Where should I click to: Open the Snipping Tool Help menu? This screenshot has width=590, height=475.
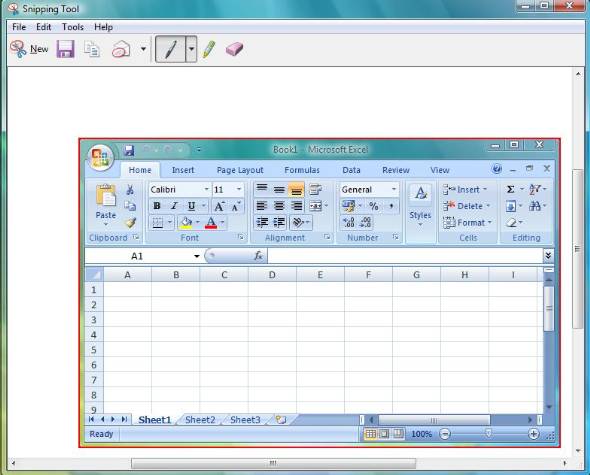103,27
